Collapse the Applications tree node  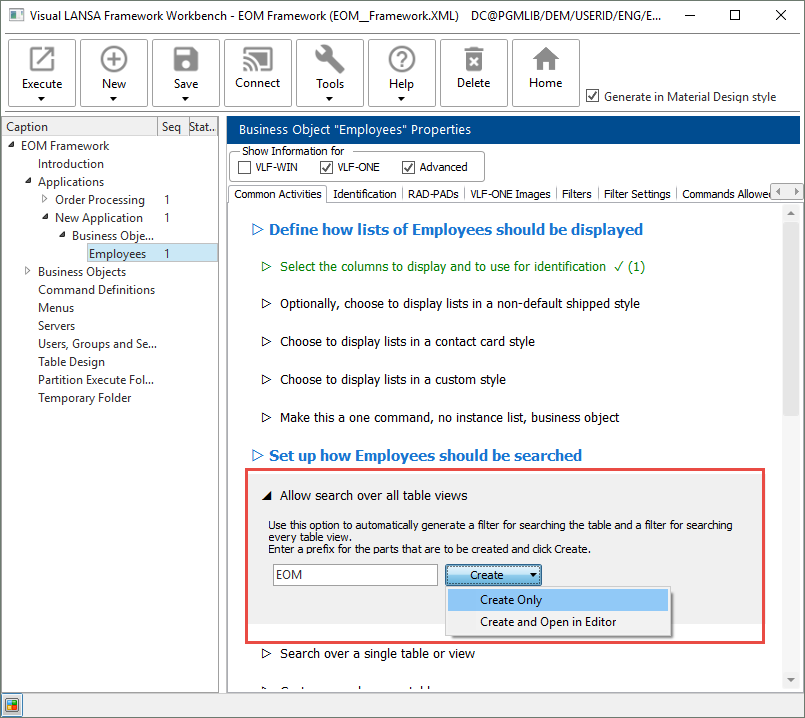click(x=28, y=181)
